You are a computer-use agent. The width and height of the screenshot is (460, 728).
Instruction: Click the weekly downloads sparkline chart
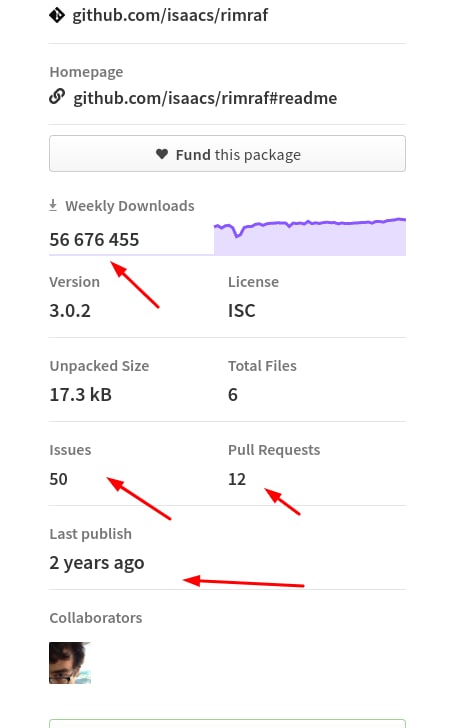[310, 236]
